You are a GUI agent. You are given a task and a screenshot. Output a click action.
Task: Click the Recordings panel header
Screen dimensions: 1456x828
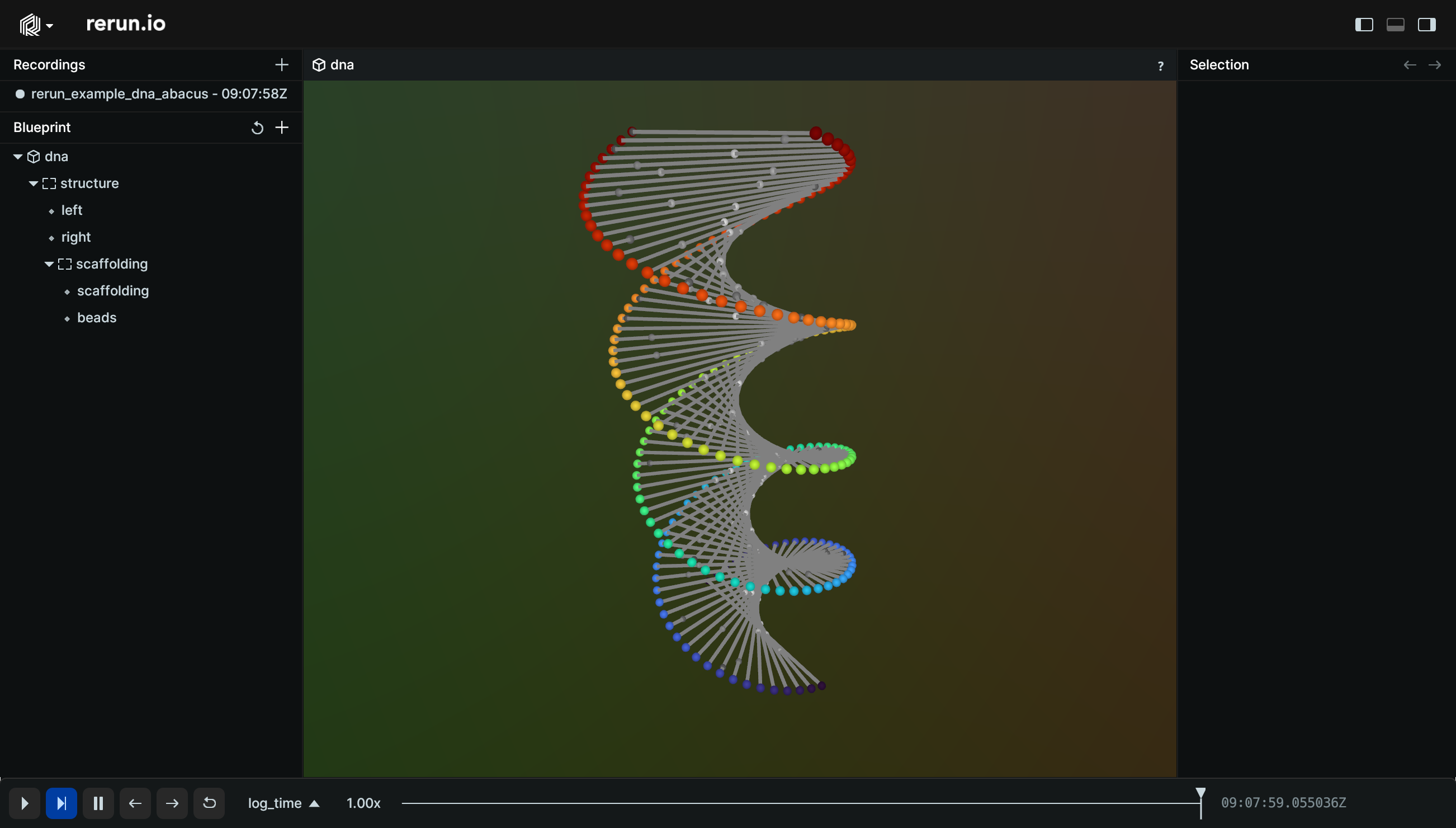49,65
